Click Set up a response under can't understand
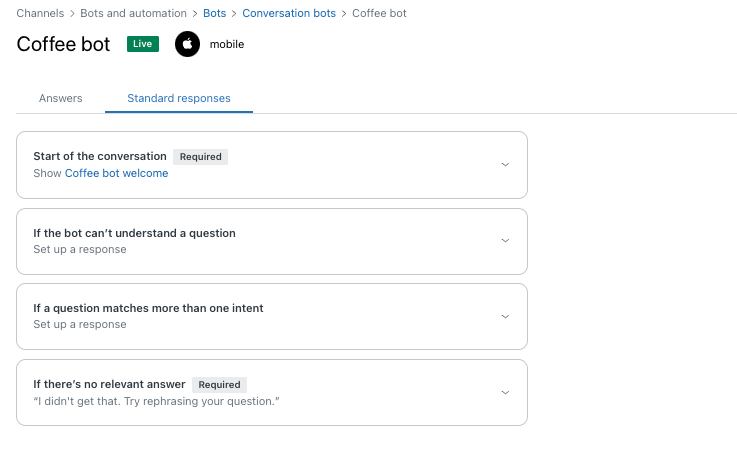 click(80, 249)
